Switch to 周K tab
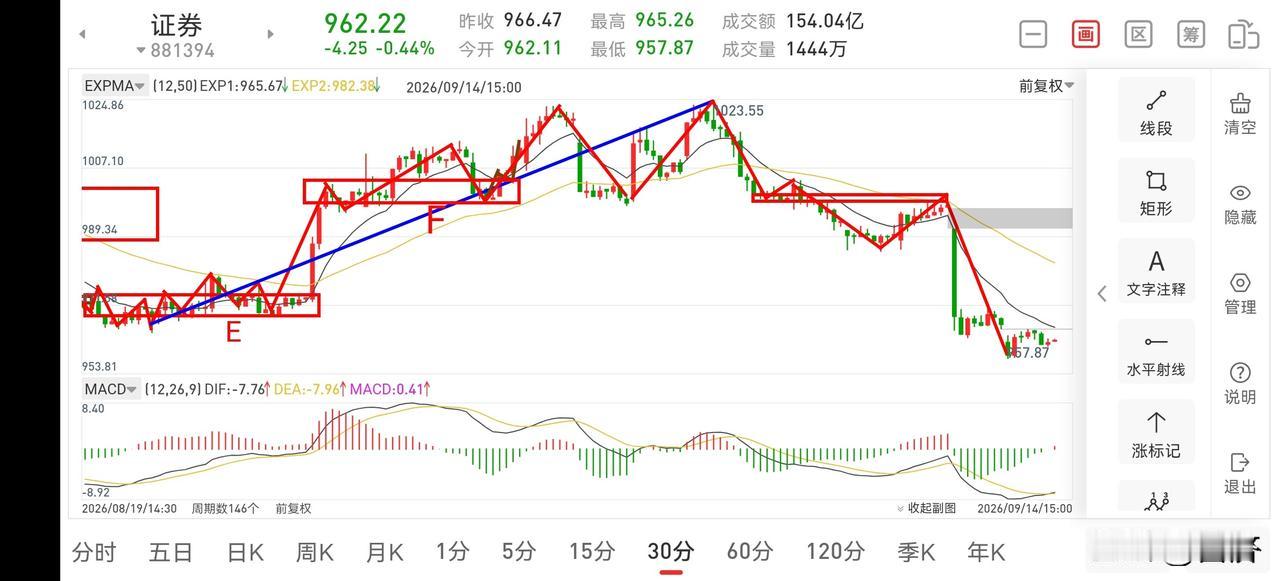The width and height of the screenshot is (1278, 581). point(315,551)
